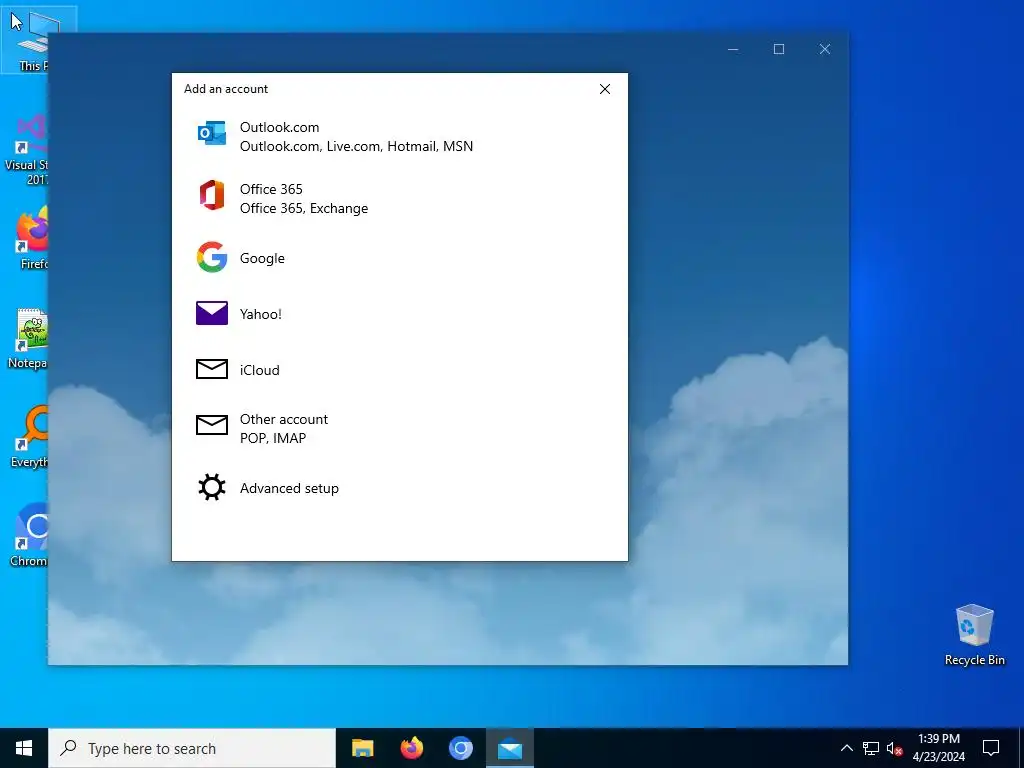Pick the Google logo icon
The height and width of the screenshot is (768, 1024).
pos(212,257)
